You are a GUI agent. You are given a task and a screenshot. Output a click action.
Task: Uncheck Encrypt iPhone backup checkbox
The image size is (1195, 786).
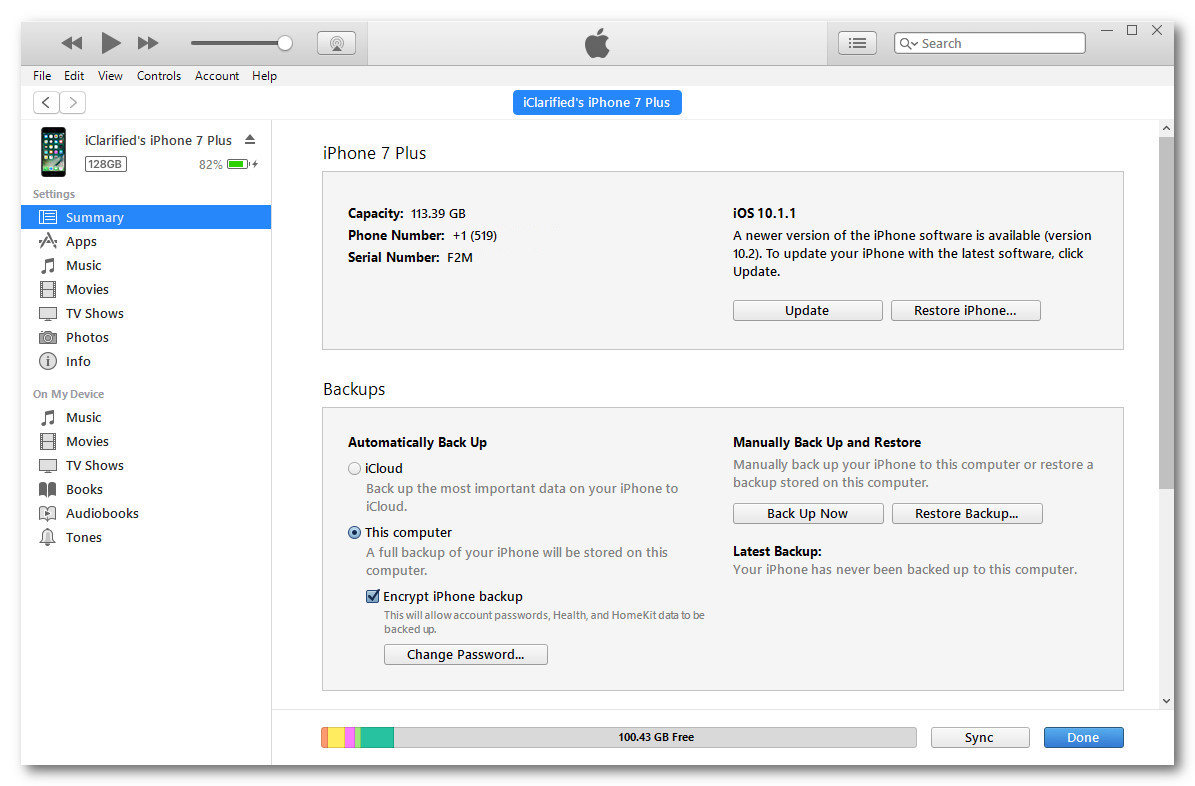373,597
